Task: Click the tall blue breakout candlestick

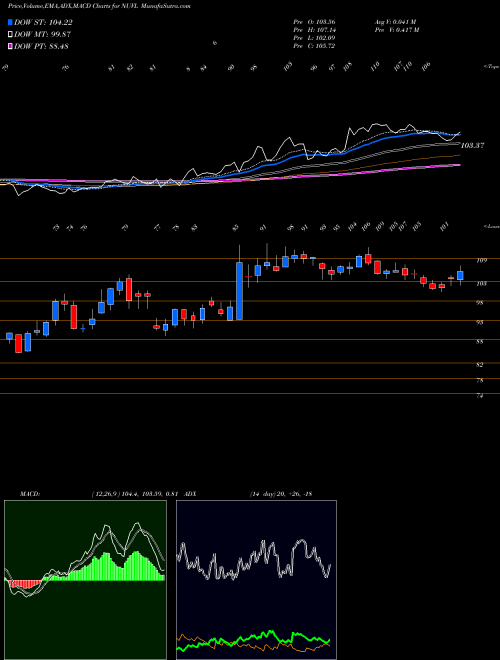Action: pyautogui.click(x=239, y=291)
